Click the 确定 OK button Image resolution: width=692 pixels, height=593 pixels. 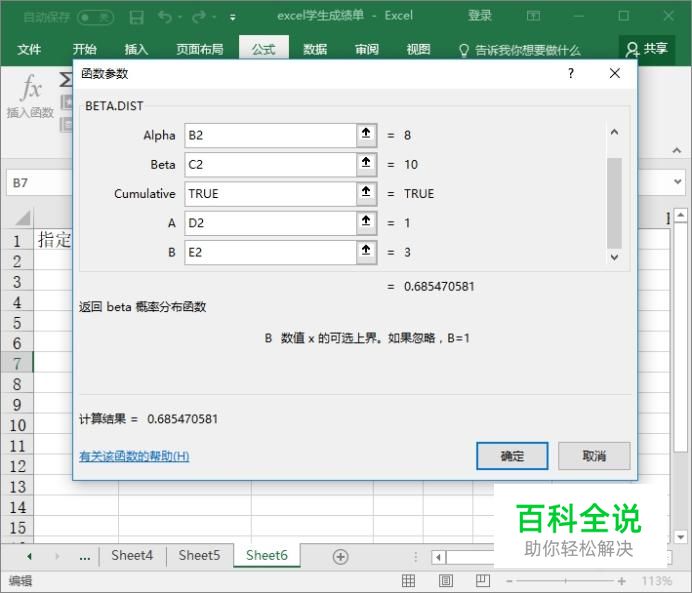[x=512, y=456]
